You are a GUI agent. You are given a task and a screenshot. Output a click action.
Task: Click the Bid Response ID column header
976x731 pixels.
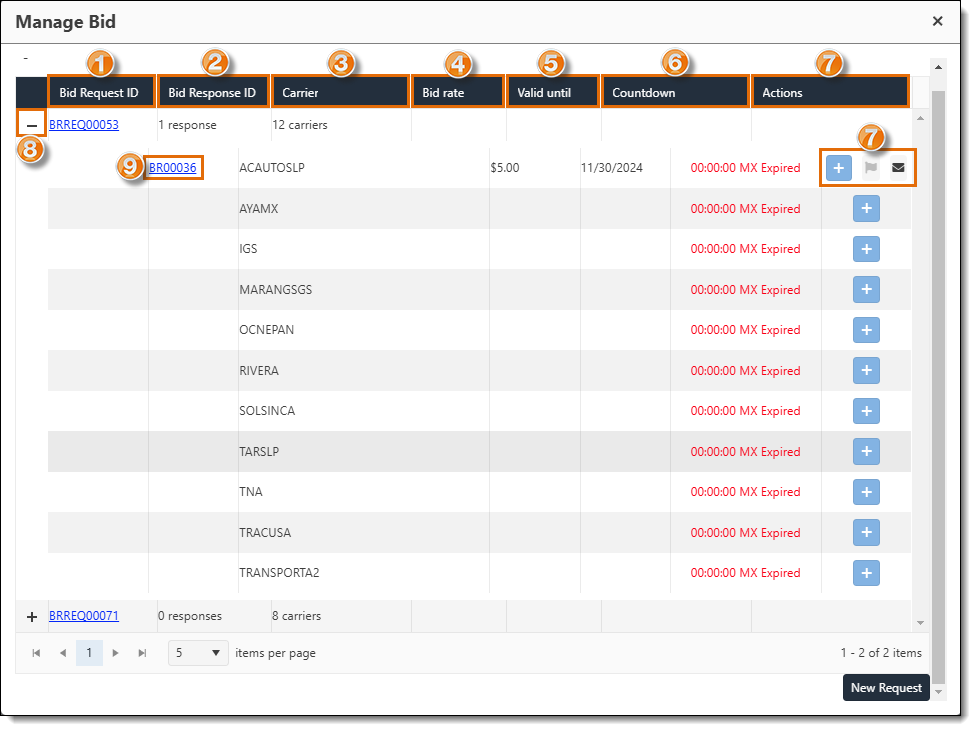[214, 92]
